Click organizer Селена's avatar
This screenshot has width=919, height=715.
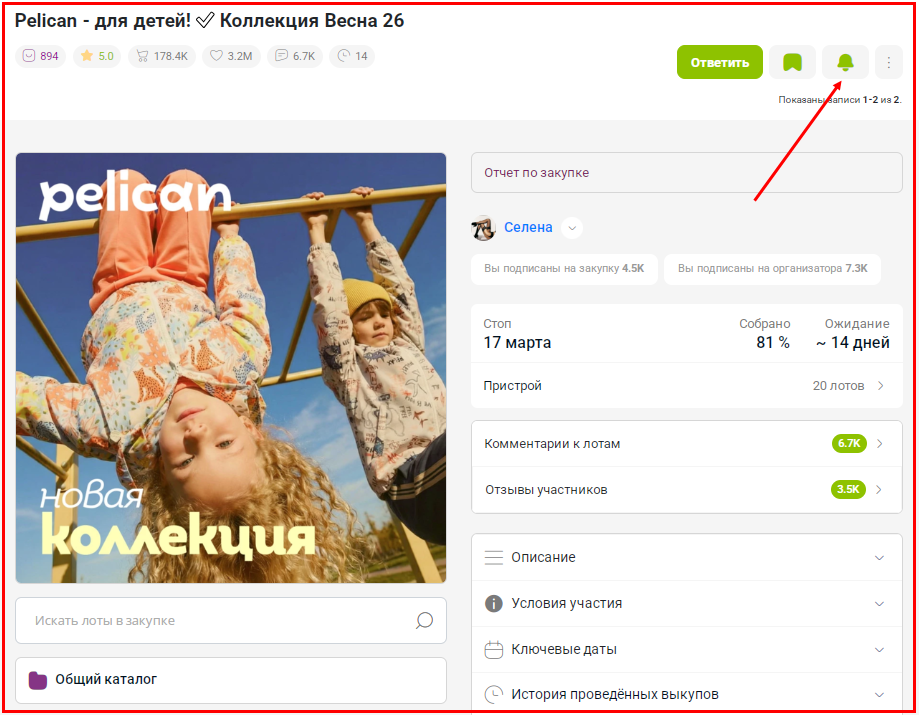[x=484, y=227]
